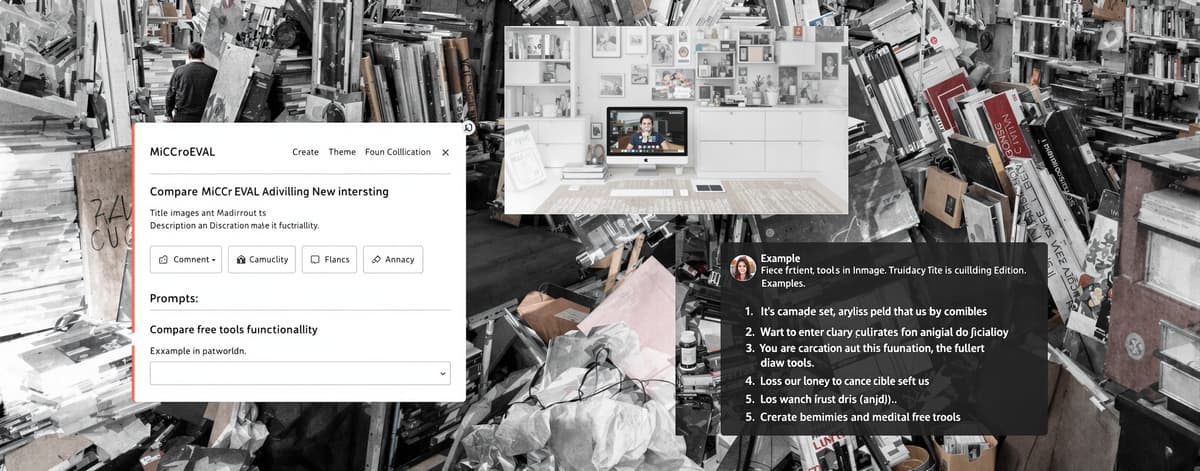The height and width of the screenshot is (471, 1200).
Task: Open the desk with iMac thumbnail image
Action: 676,120
